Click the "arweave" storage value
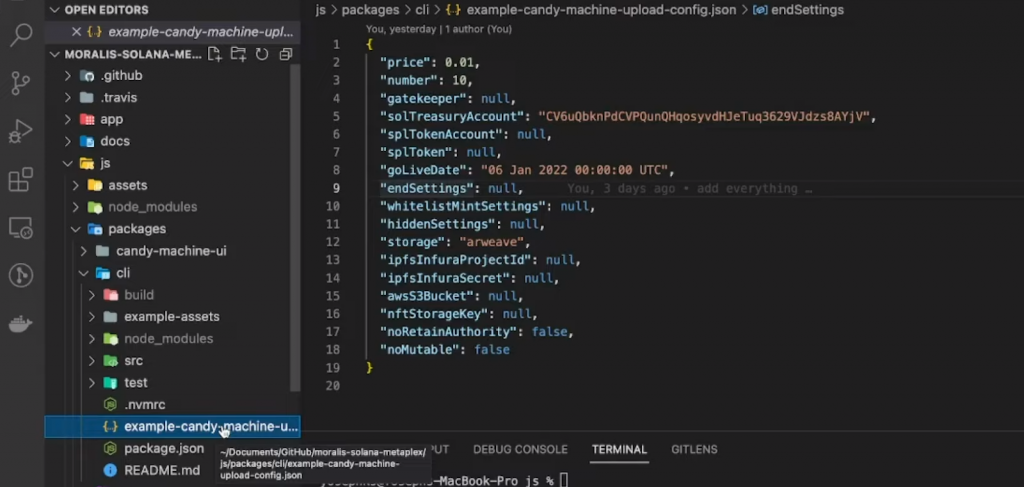The height and width of the screenshot is (487, 1024). click(492, 242)
